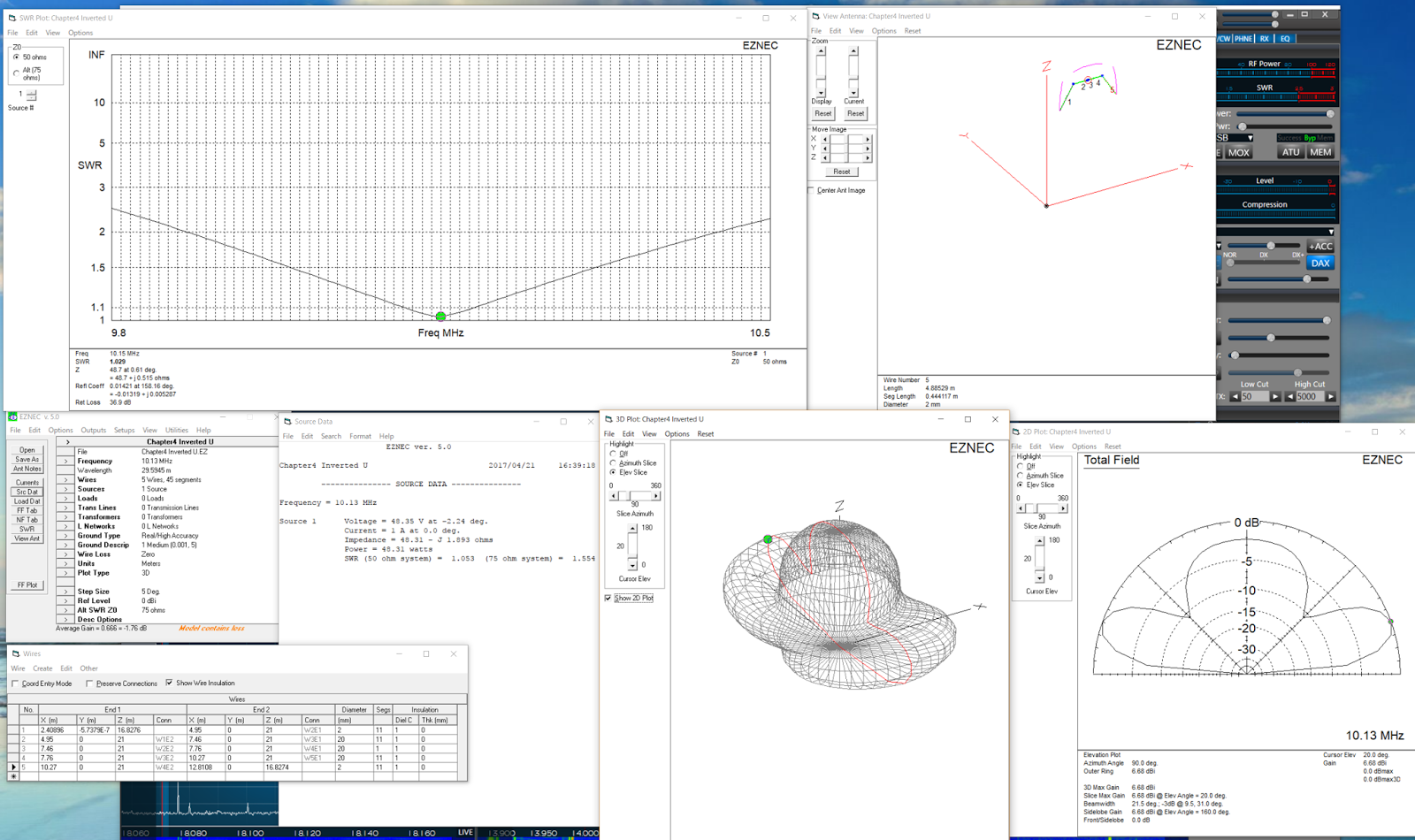Open the Wires row selector in EZNEC
This screenshot has width=1415, height=840.
[x=65, y=479]
